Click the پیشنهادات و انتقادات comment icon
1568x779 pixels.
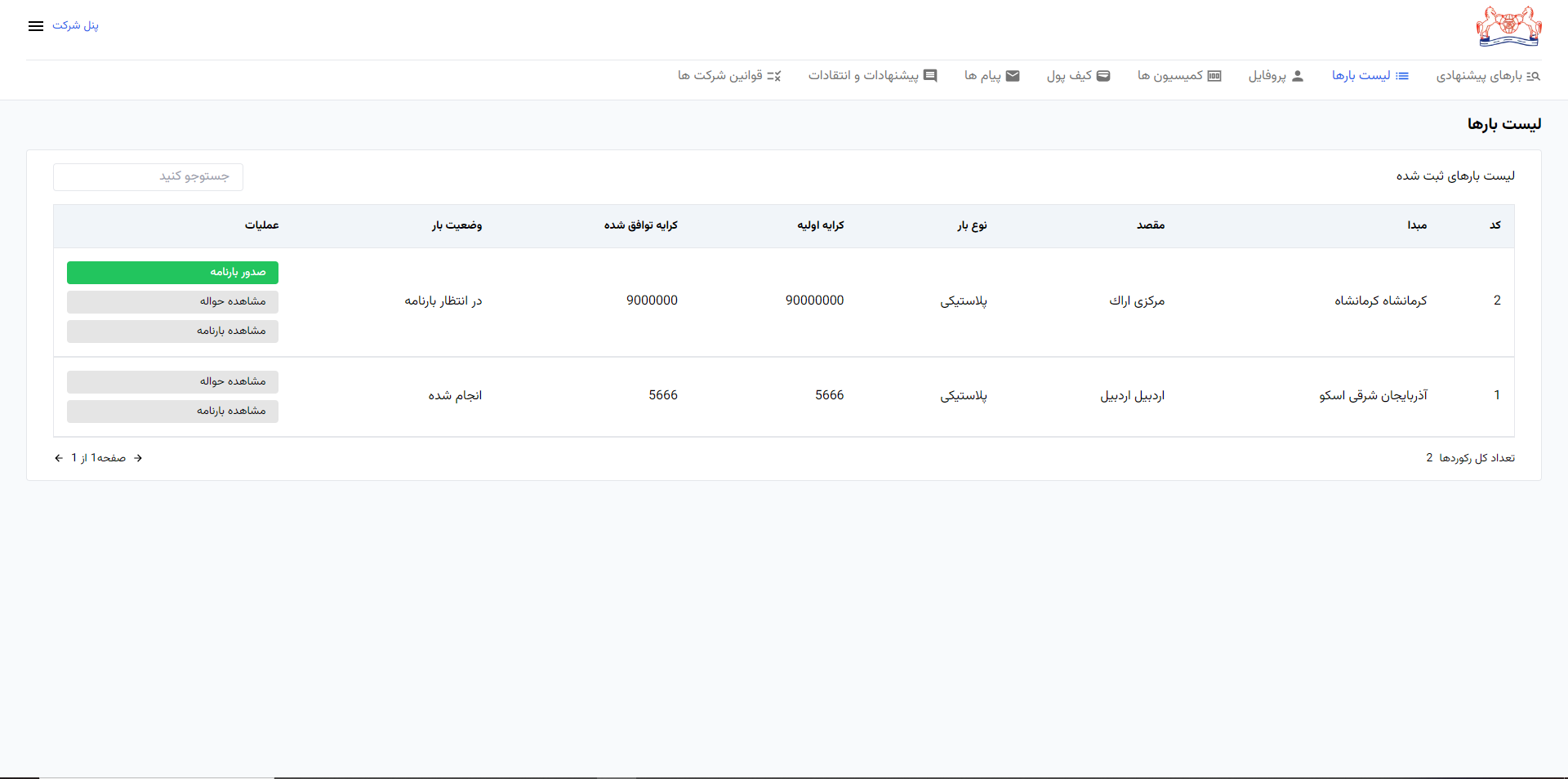pos(930,76)
